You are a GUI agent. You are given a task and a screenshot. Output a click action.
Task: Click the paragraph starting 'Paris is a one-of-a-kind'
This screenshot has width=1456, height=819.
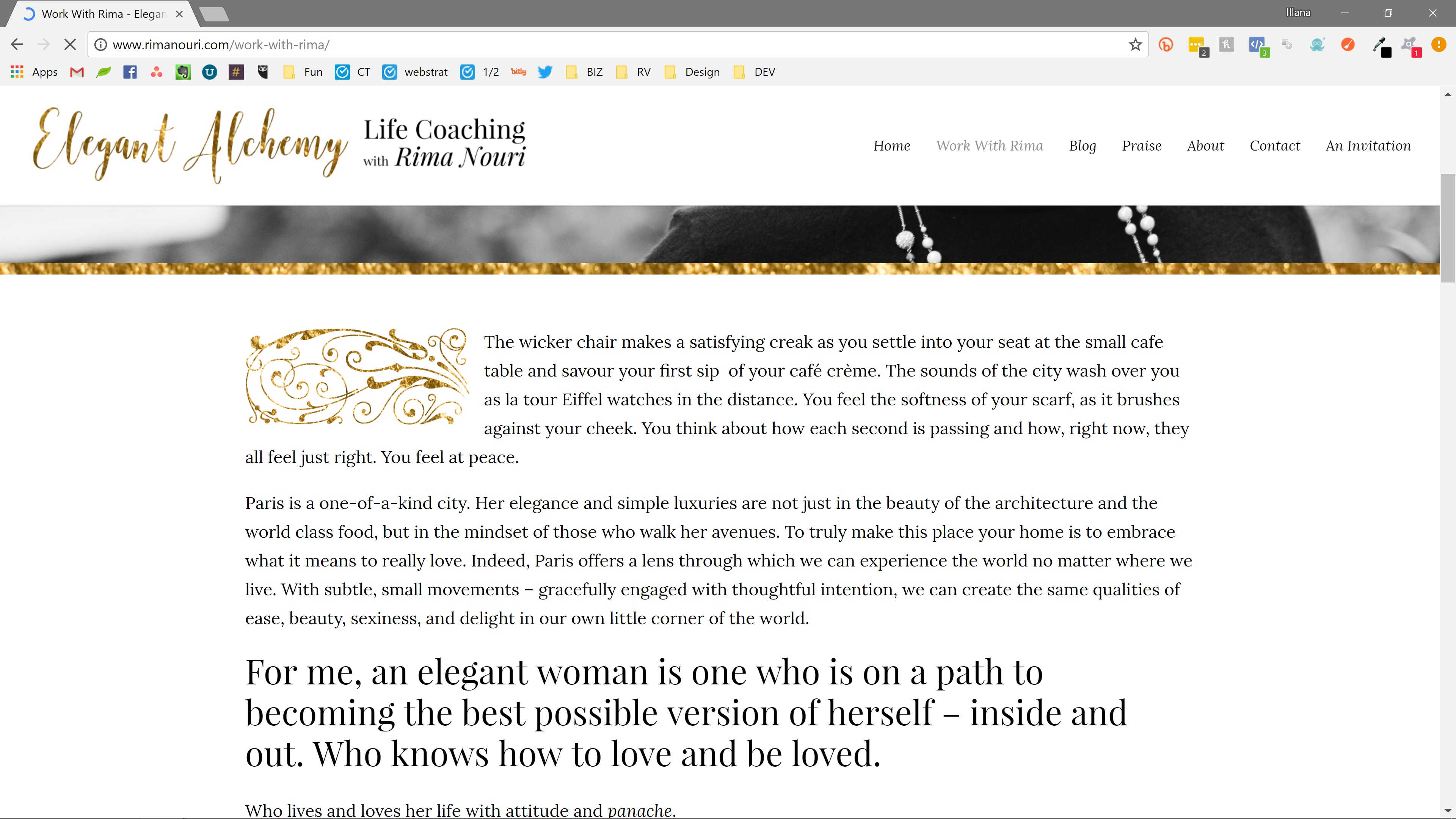719,560
